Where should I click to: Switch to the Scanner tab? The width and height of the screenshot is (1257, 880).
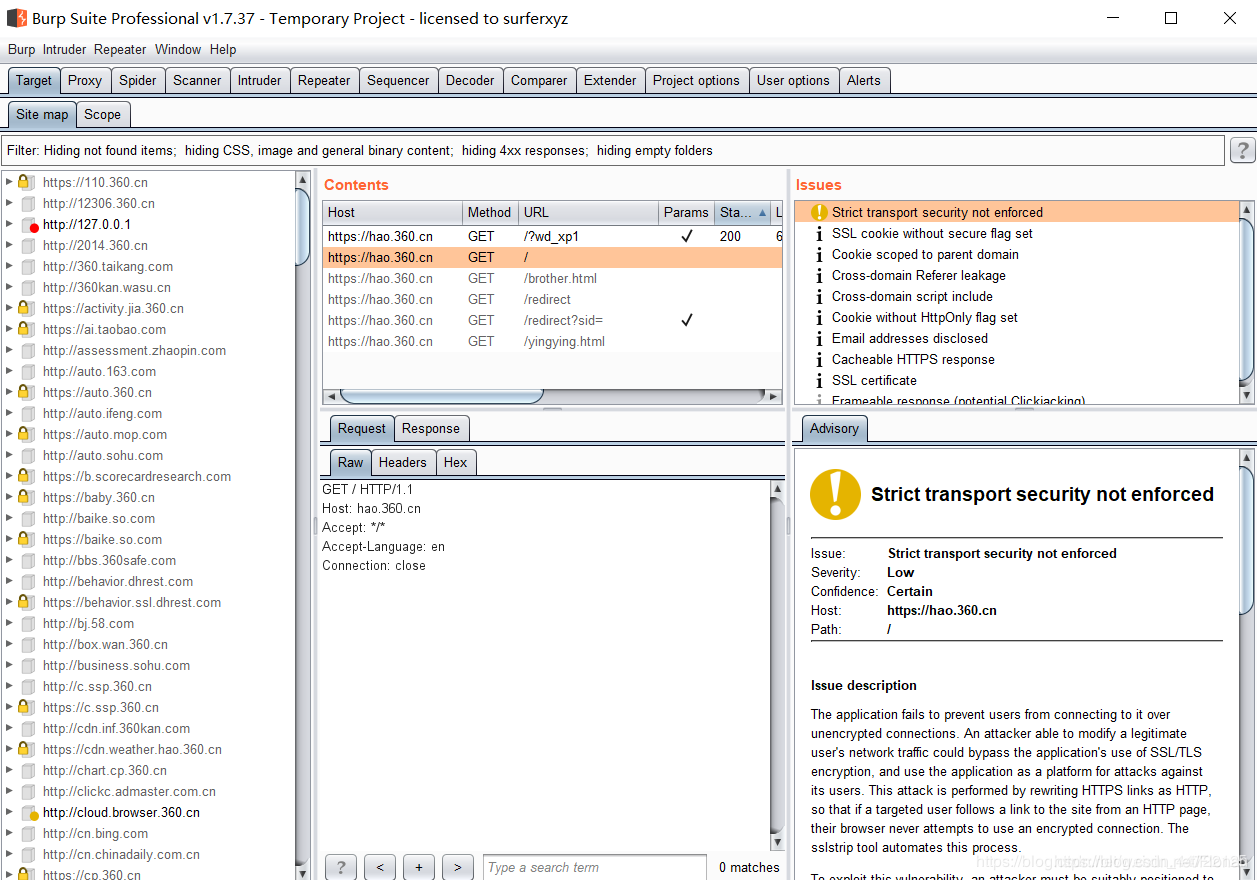point(197,80)
